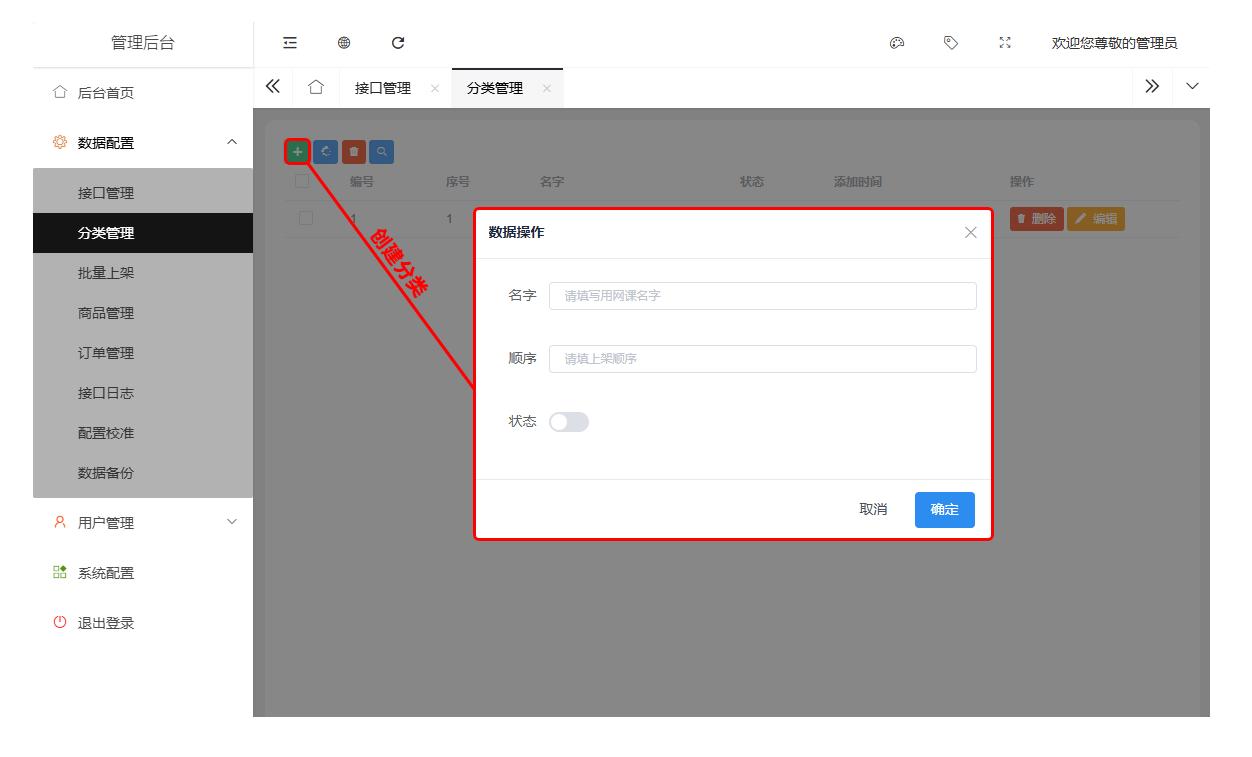Focus the 顺序 input field
This screenshot has width=1252, height=757.
tap(763, 359)
